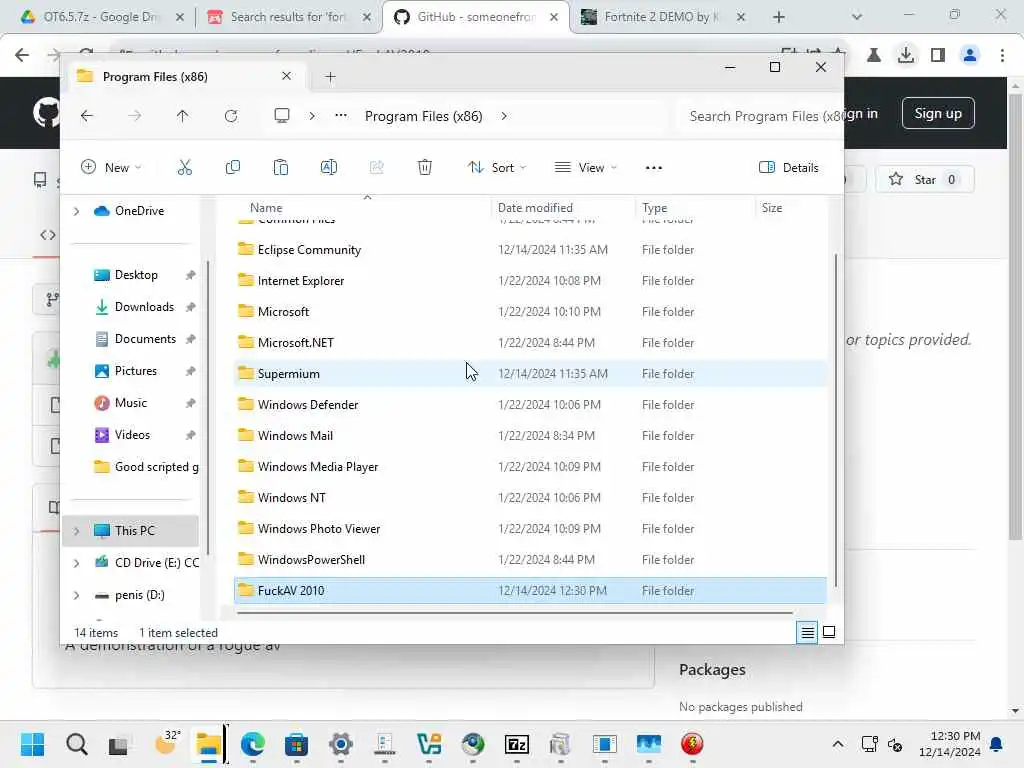The width and height of the screenshot is (1024, 768).
Task: Open Videos in the navigation pane
Action: click(132, 435)
